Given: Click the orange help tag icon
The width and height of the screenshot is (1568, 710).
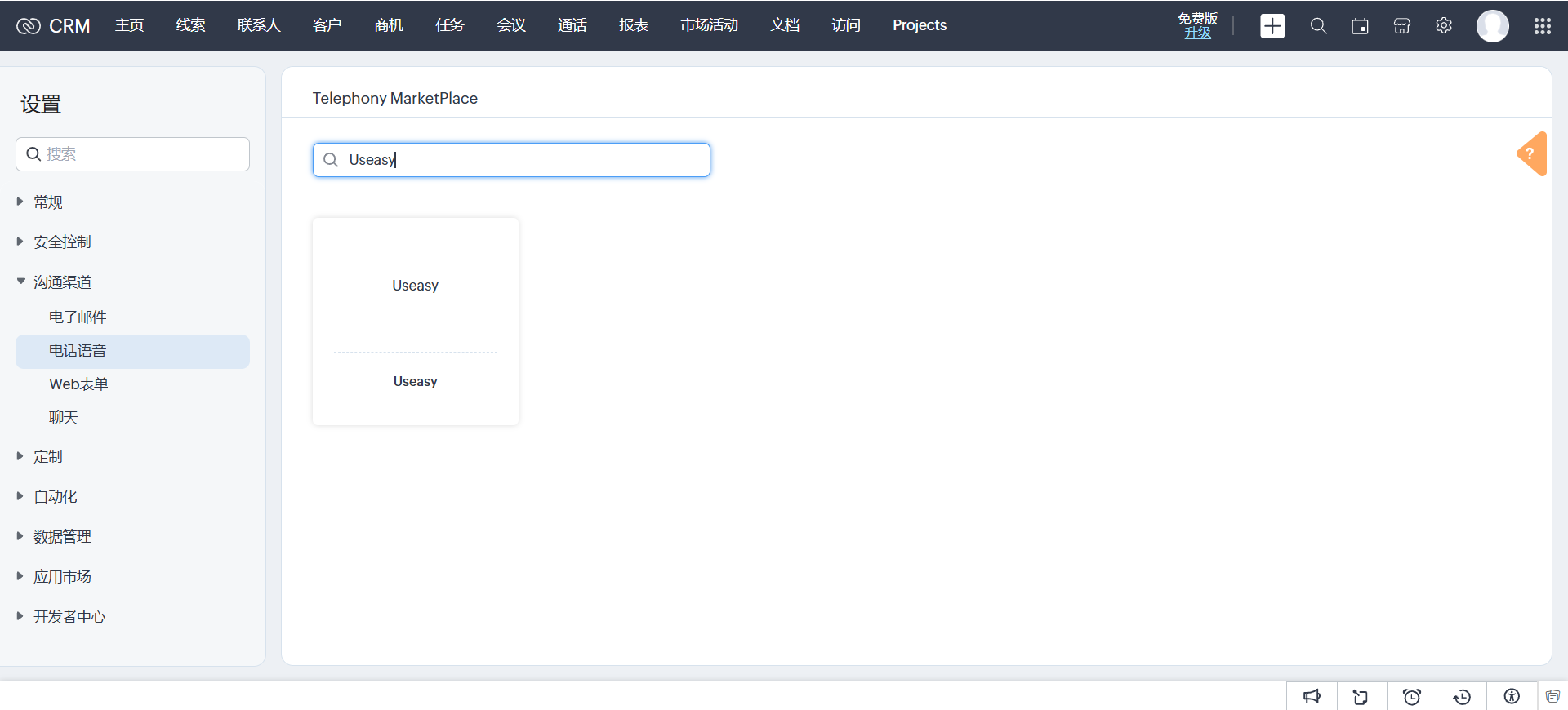Looking at the screenshot, I should point(1532,153).
